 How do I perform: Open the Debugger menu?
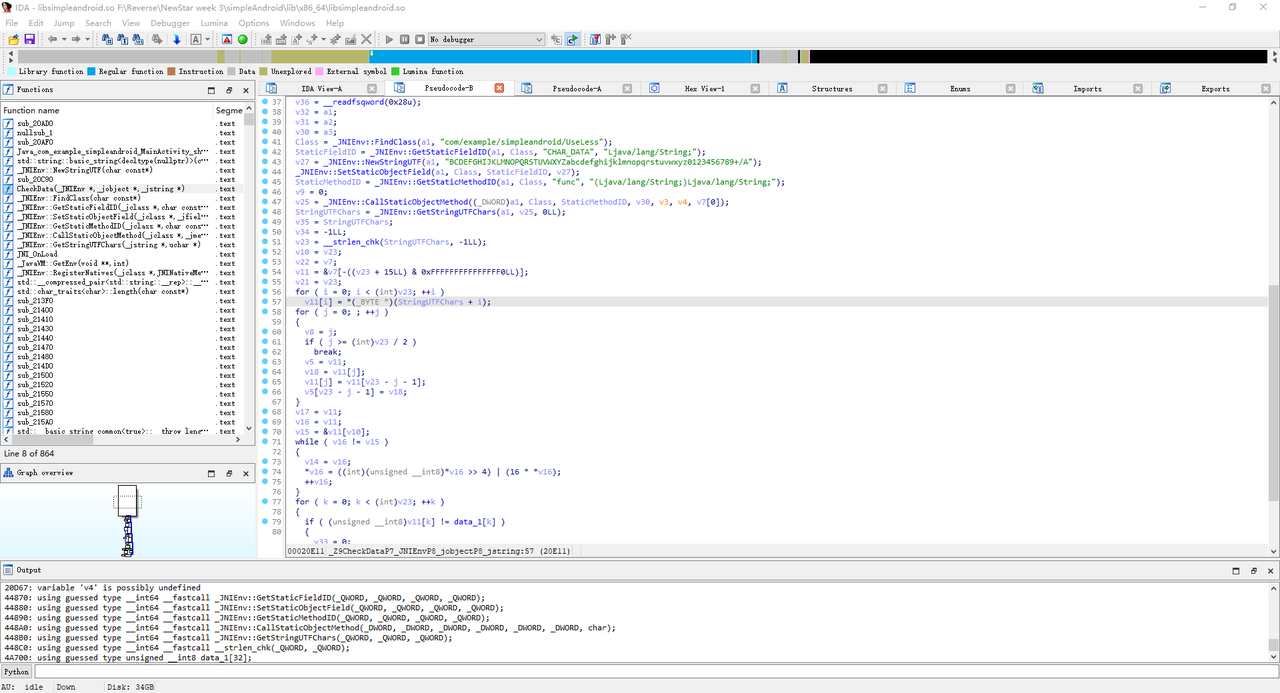pos(169,23)
